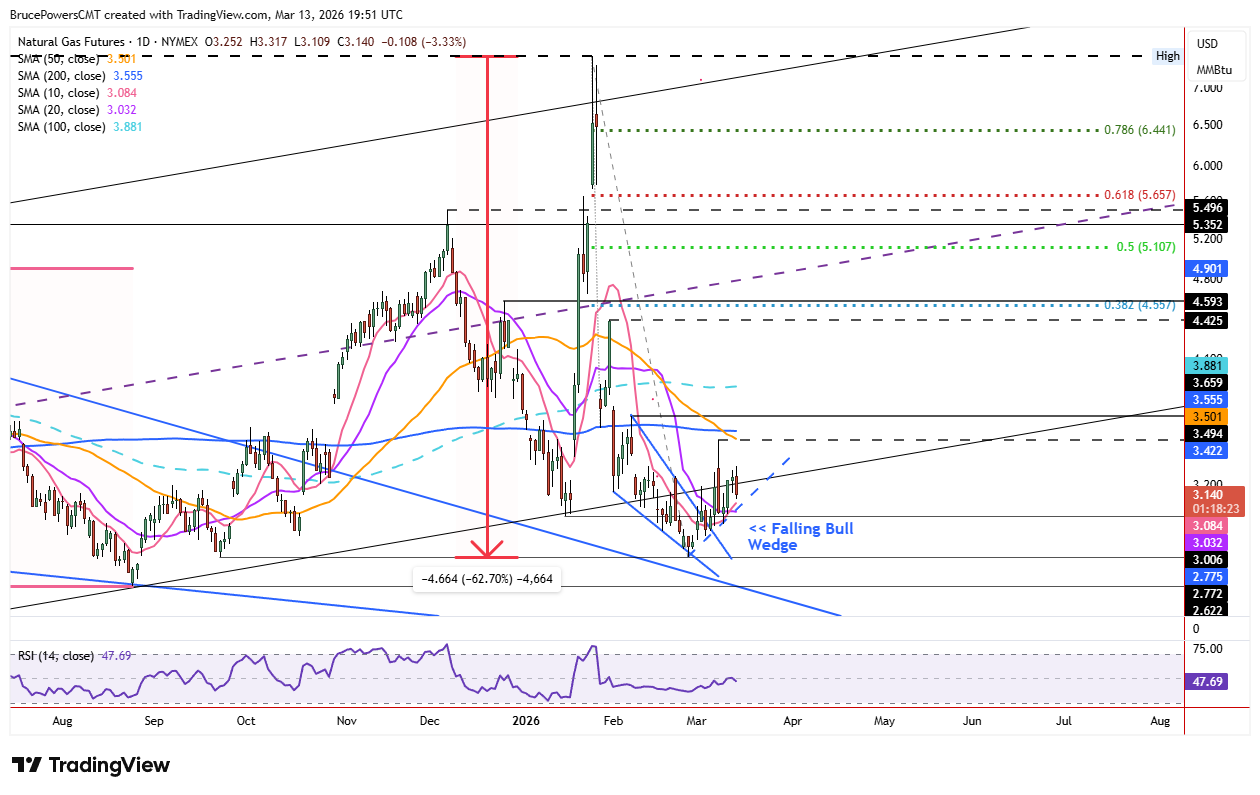Click the 4.593 price tag

(x=1207, y=302)
